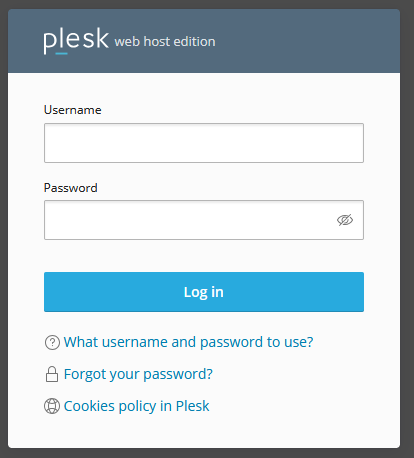414x458 pixels.
Task: Click the blank card space below Cookies policy
Action: 204,432
